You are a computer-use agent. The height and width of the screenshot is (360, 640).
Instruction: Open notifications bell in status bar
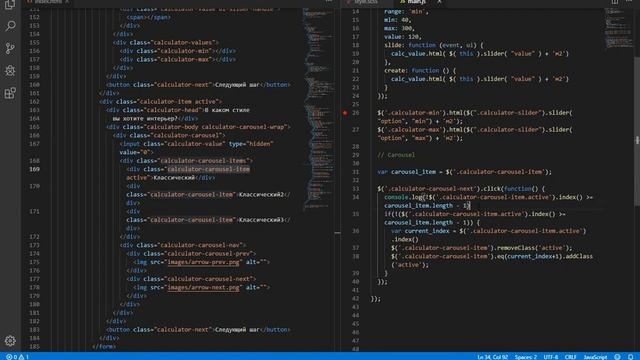[631, 357]
